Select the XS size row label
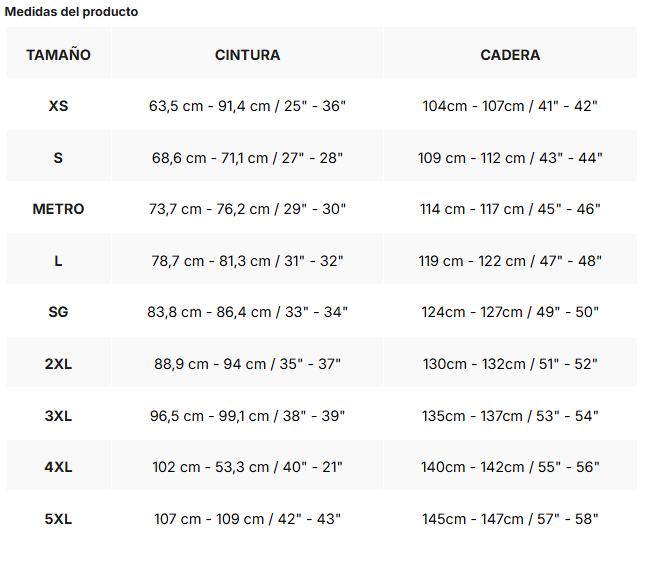The image size is (649, 563). tap(58, 106)
